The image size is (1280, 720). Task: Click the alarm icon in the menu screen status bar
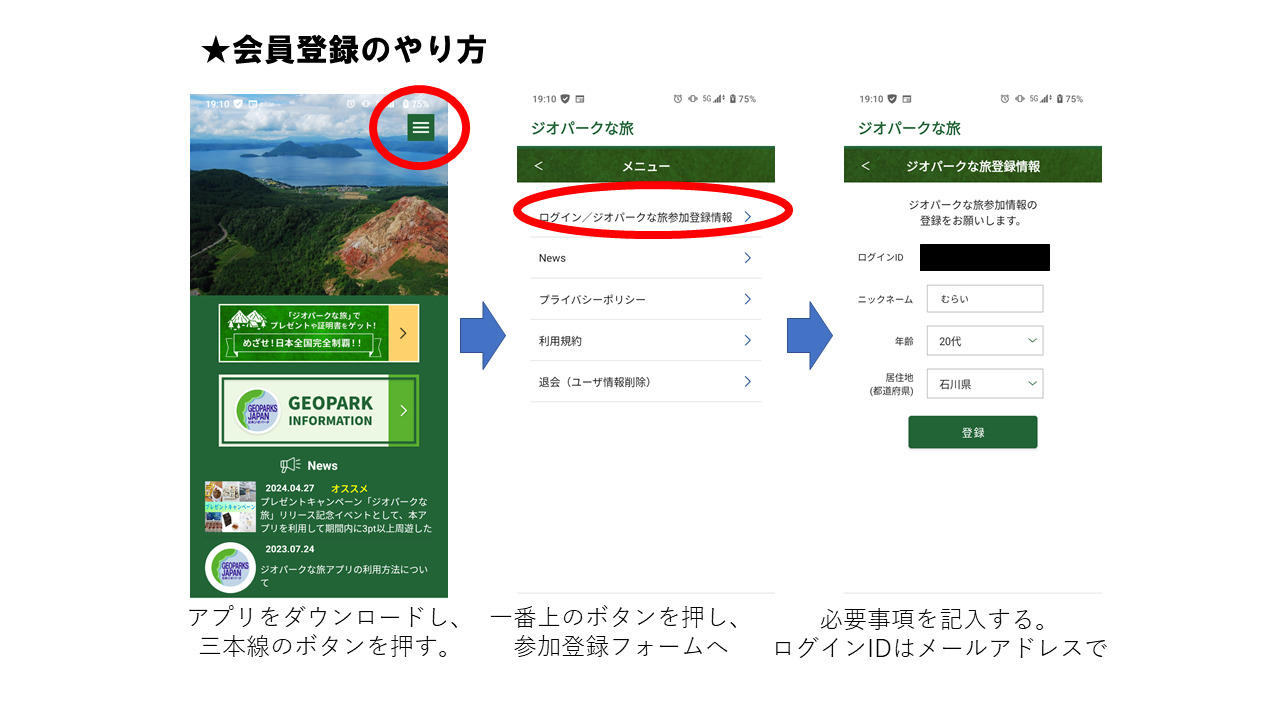coord(677,99)
